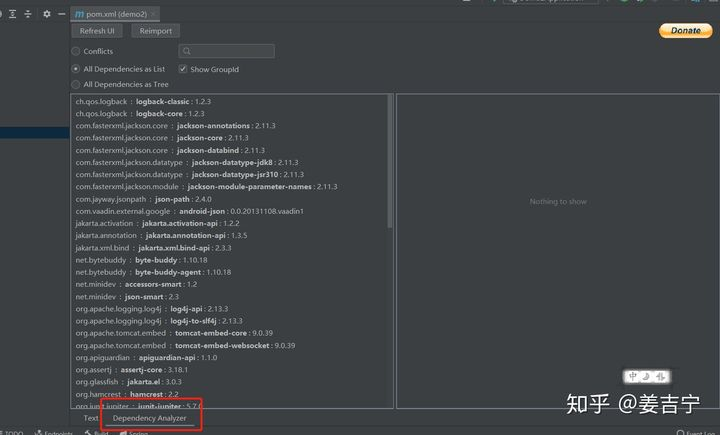
Task: Select jakarta.el : 3.0.3 dependency
Action: (x=129, y=382)
